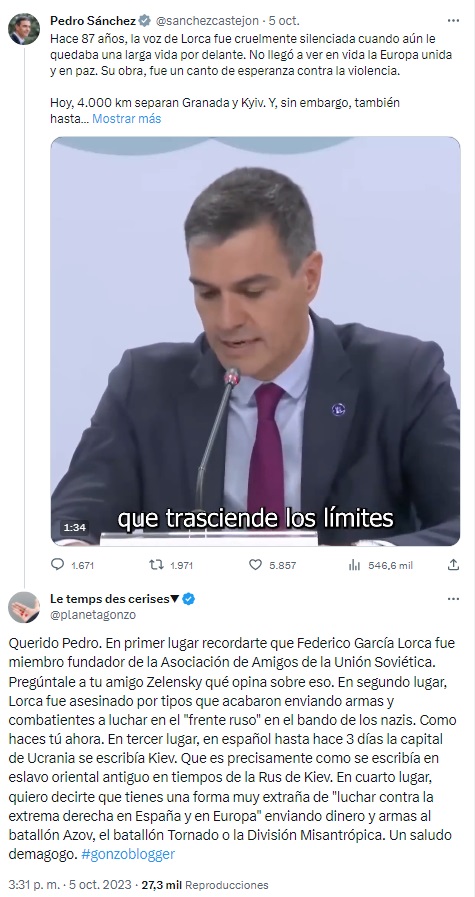The image size is (475, 897).
Task: Expand tweet text with Mostrar más
Action: (126, 118)
